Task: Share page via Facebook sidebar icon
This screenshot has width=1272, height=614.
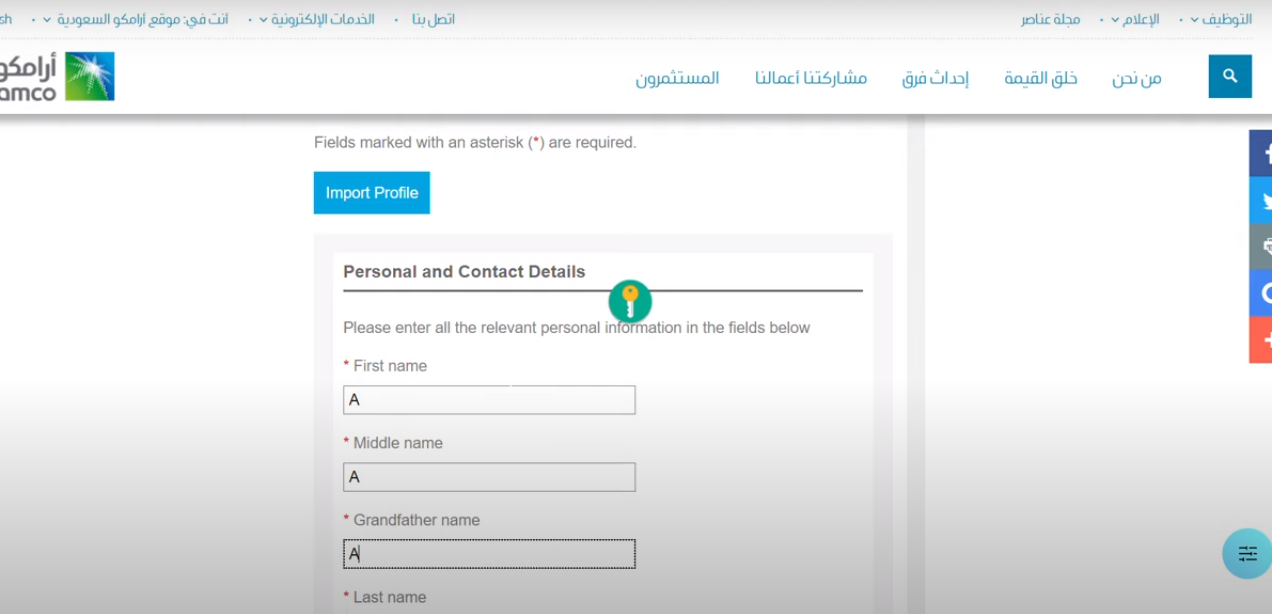Action: click(x=1261, y=154)
